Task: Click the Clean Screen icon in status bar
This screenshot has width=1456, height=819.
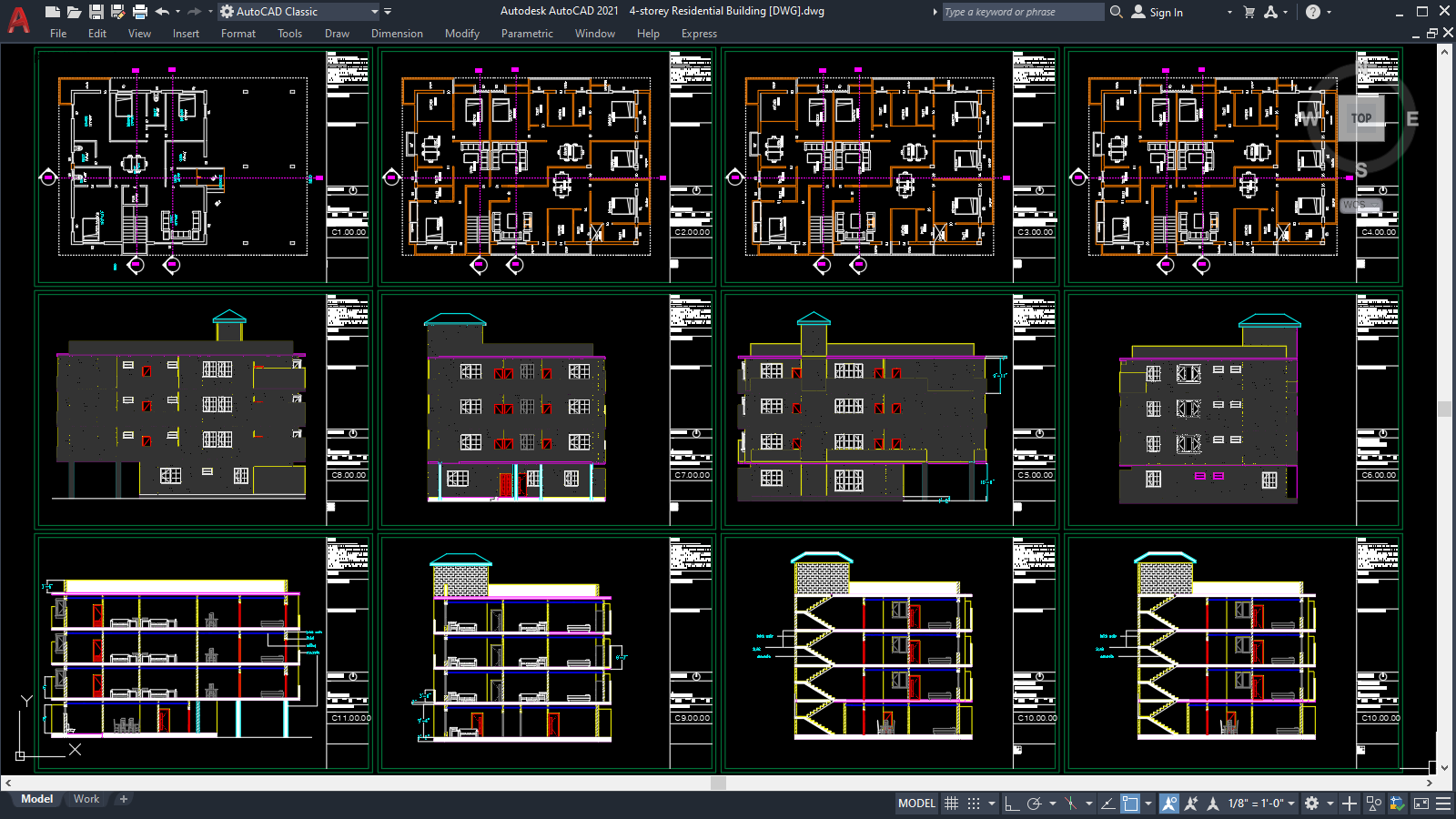Action: pyautogui.click(x=1421, y=804)
